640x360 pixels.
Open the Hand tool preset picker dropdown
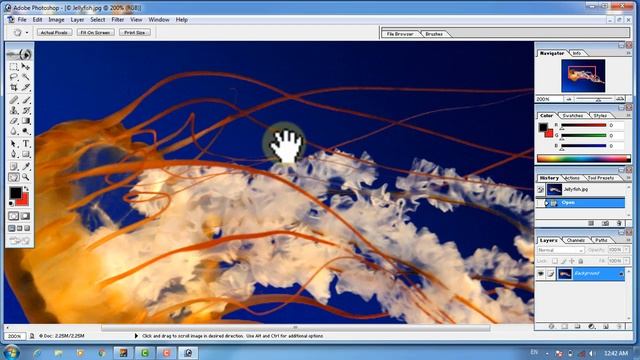pos(27,33)
